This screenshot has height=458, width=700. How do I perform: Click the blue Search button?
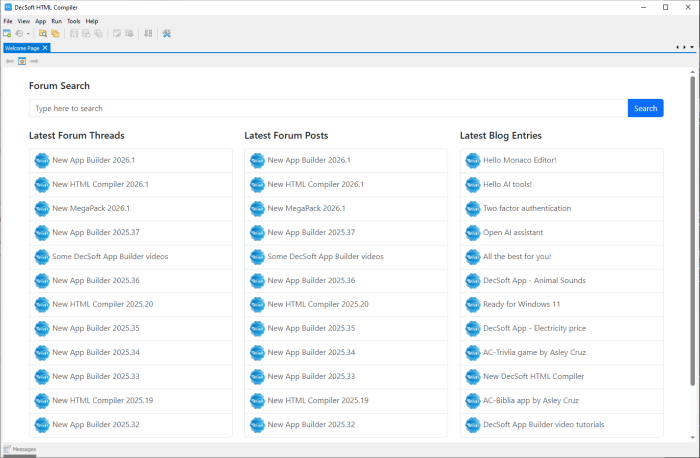pyautogui.click(x=646, y=108)
